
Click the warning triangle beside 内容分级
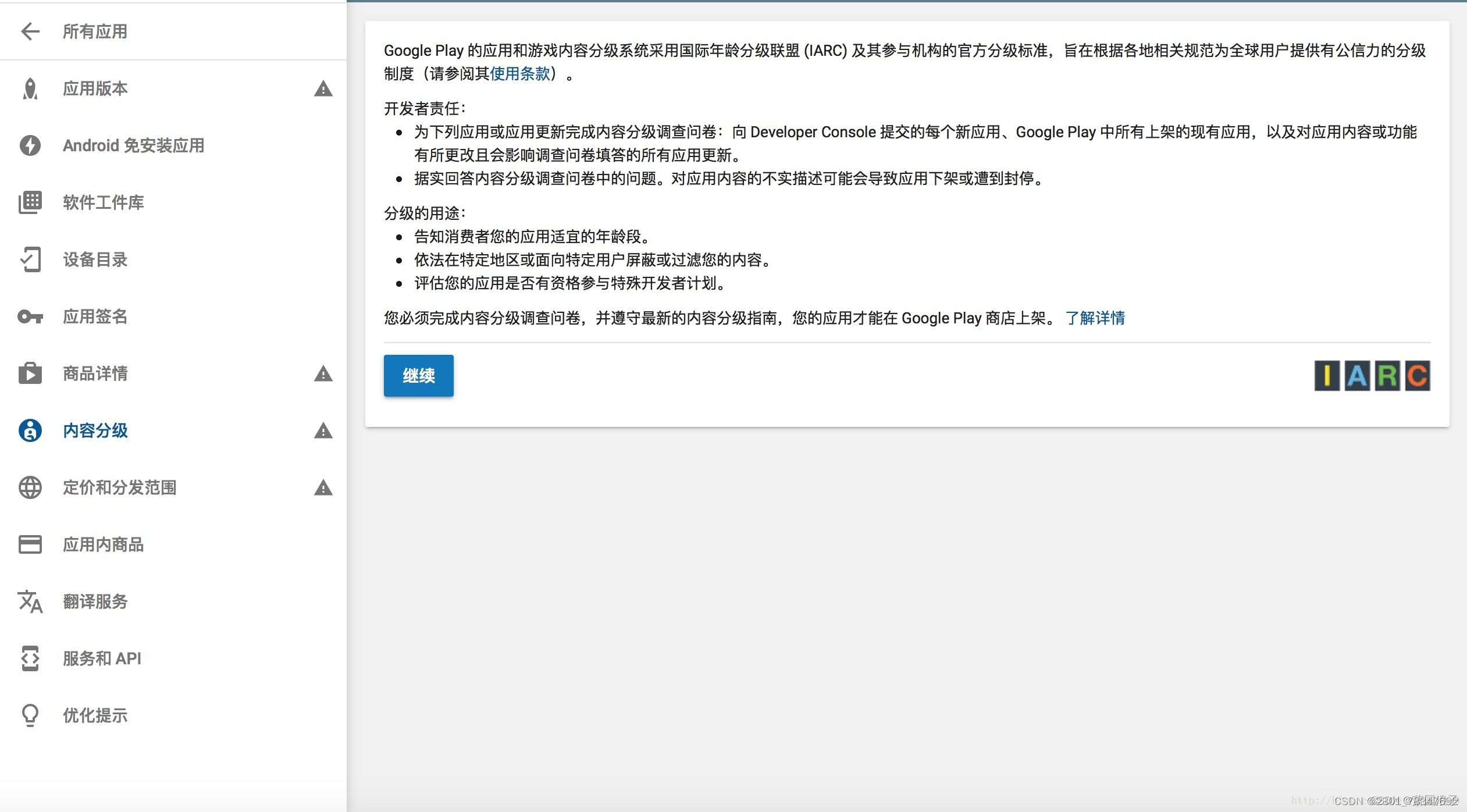(x=323, y=430)
